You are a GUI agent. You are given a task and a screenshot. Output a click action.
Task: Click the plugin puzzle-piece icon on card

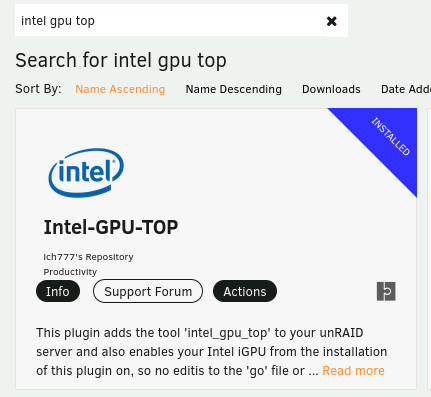click(386, 291)
